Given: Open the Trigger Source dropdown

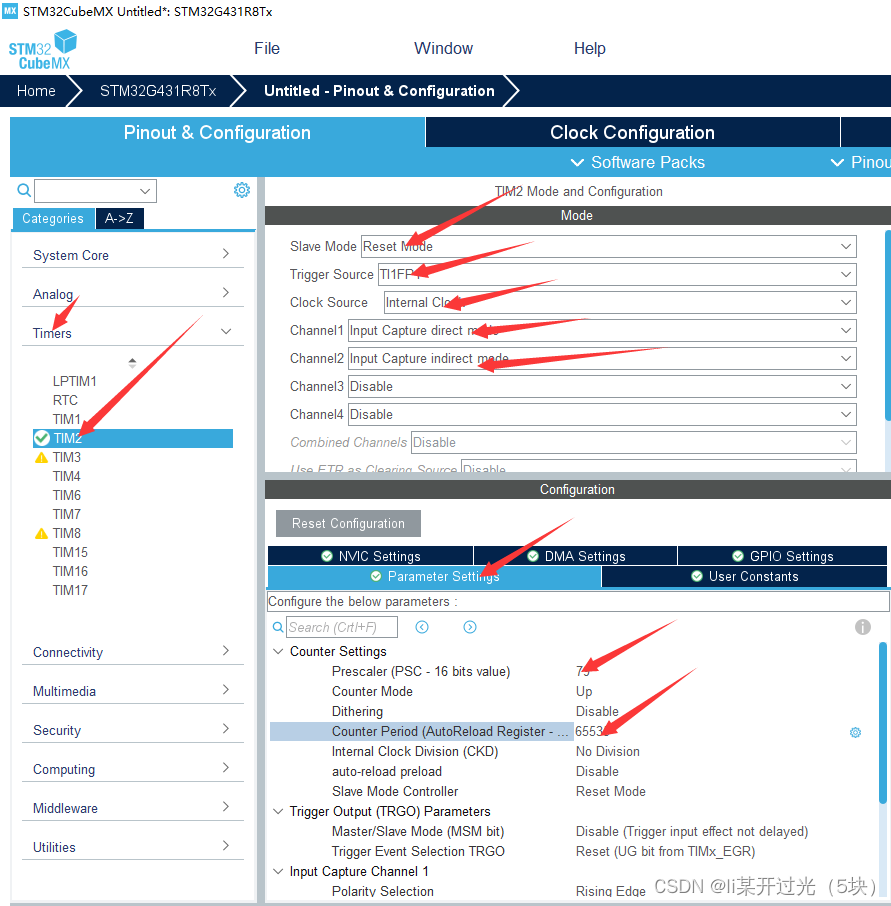Looking at the screenshot, I should tap(617, 274).
